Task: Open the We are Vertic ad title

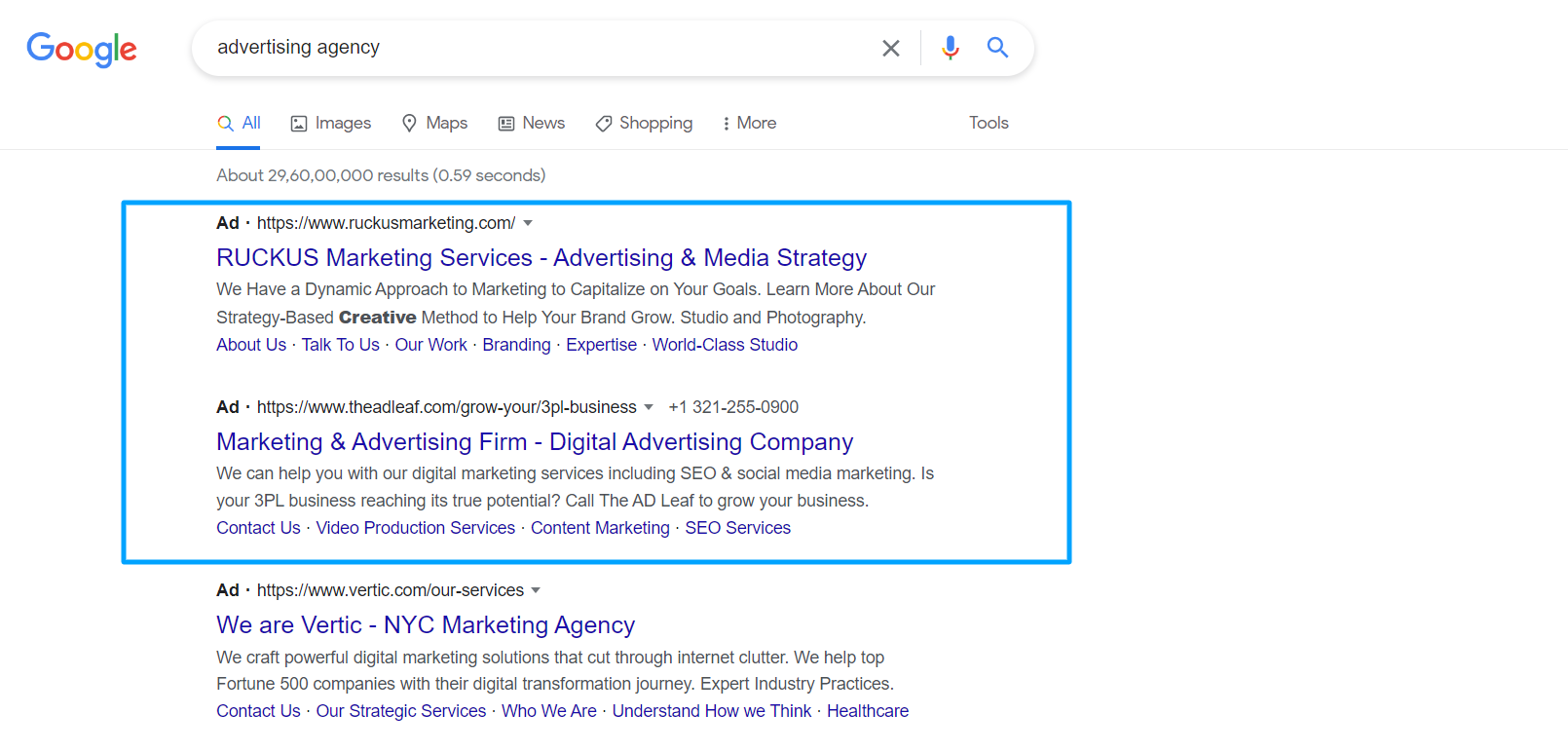Action: point(426,624)
